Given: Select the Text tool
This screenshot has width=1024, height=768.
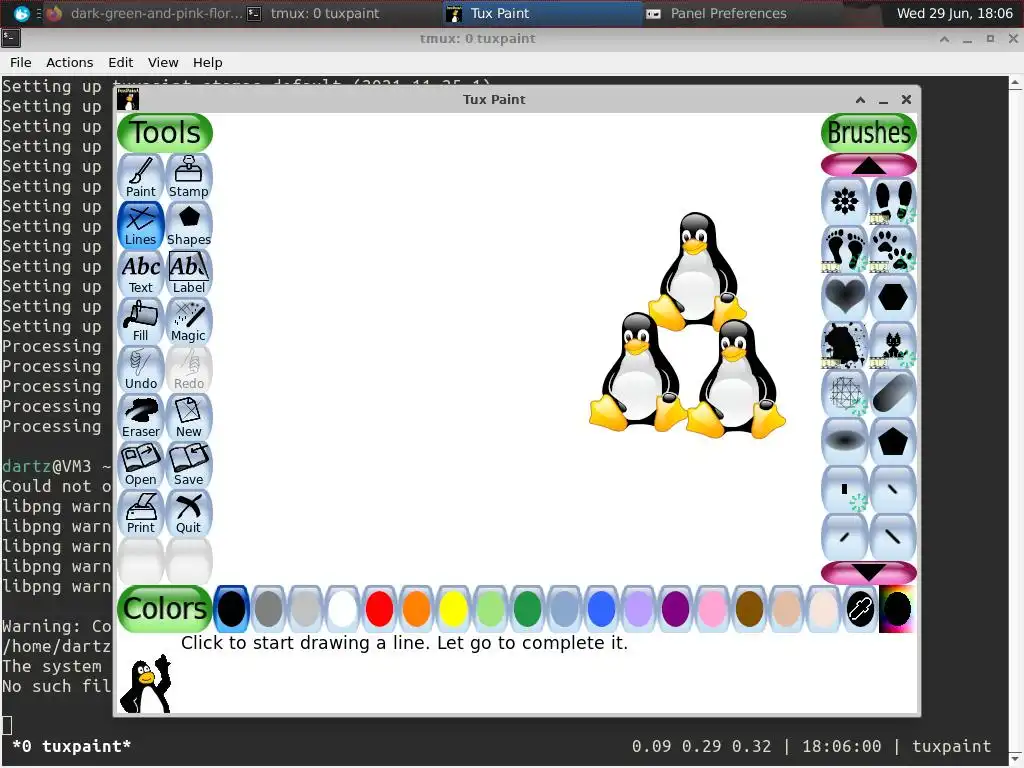Looking at the screenshot, I should click(x=140, y=272).
